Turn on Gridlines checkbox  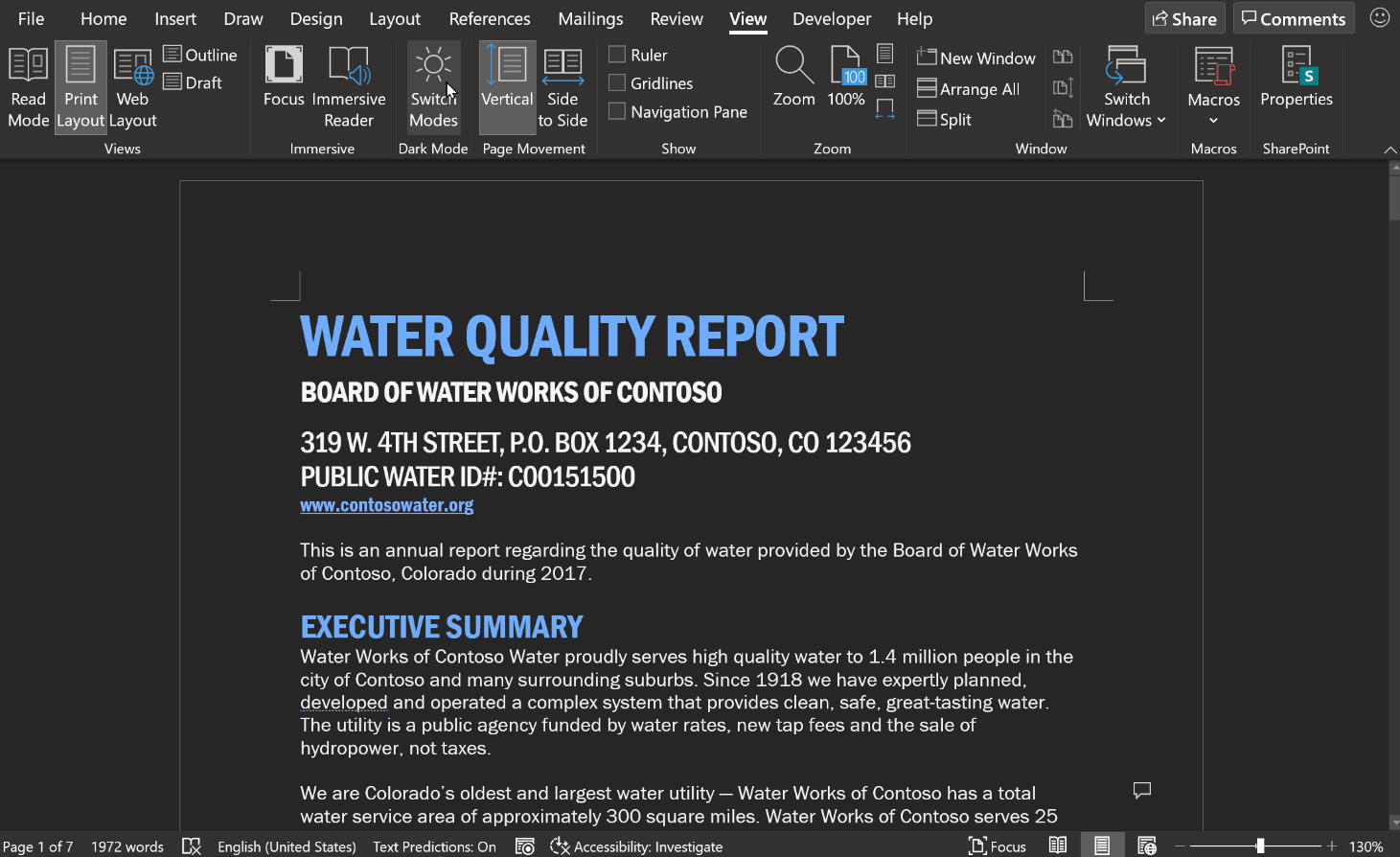[618, 83]
